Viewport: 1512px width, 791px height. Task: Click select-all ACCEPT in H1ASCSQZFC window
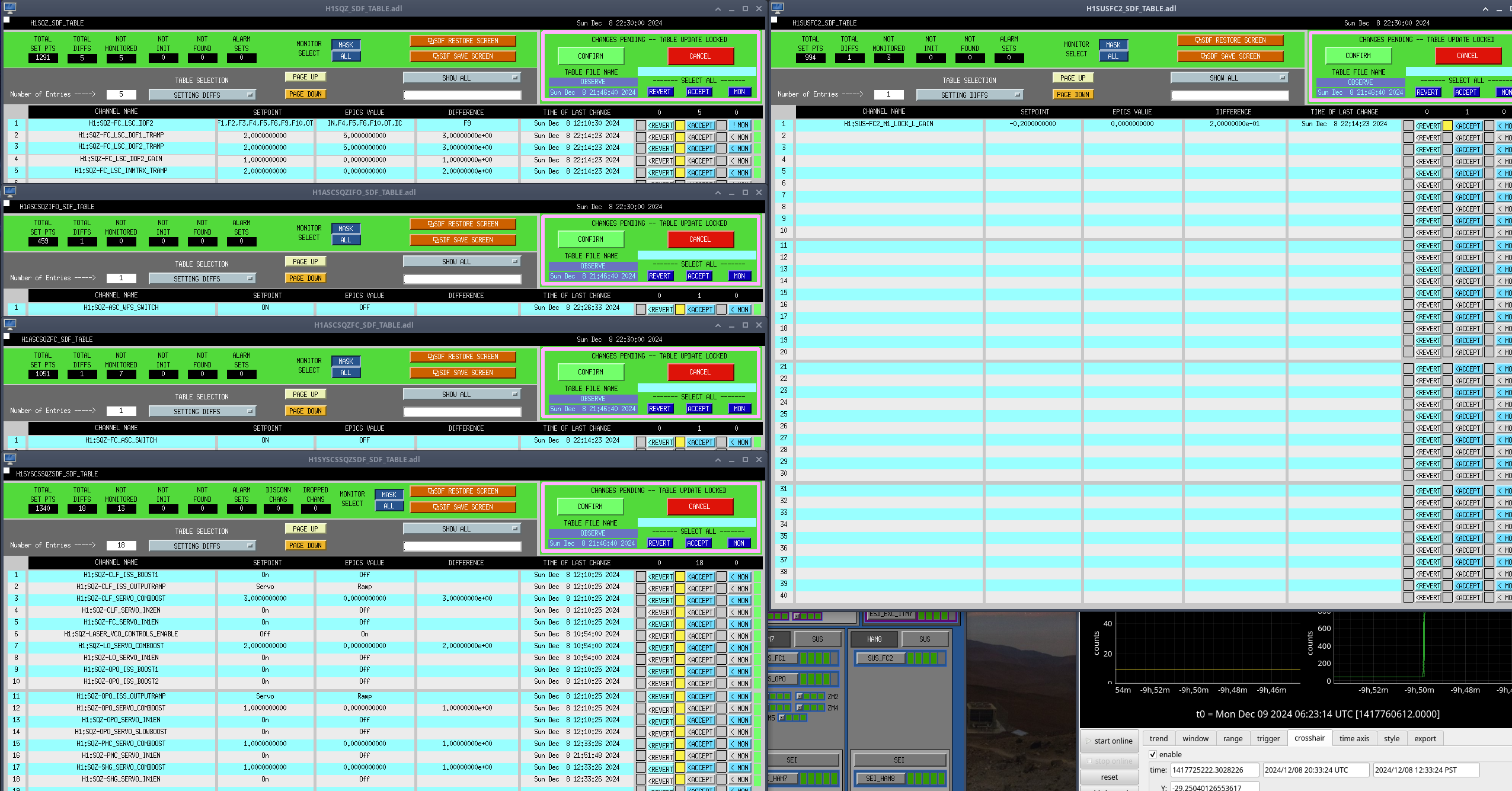pos(698,409)
